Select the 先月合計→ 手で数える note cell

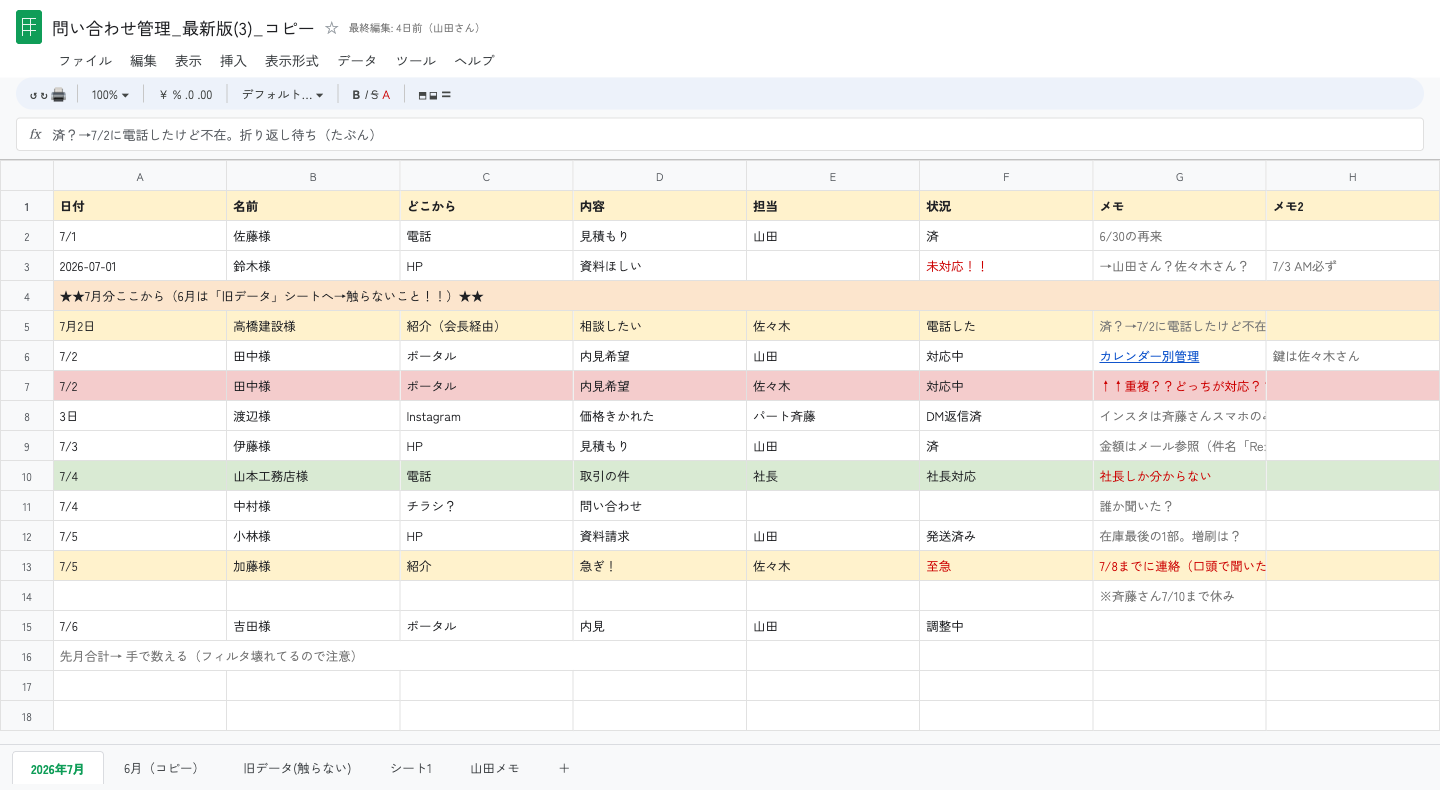[400, 656]
